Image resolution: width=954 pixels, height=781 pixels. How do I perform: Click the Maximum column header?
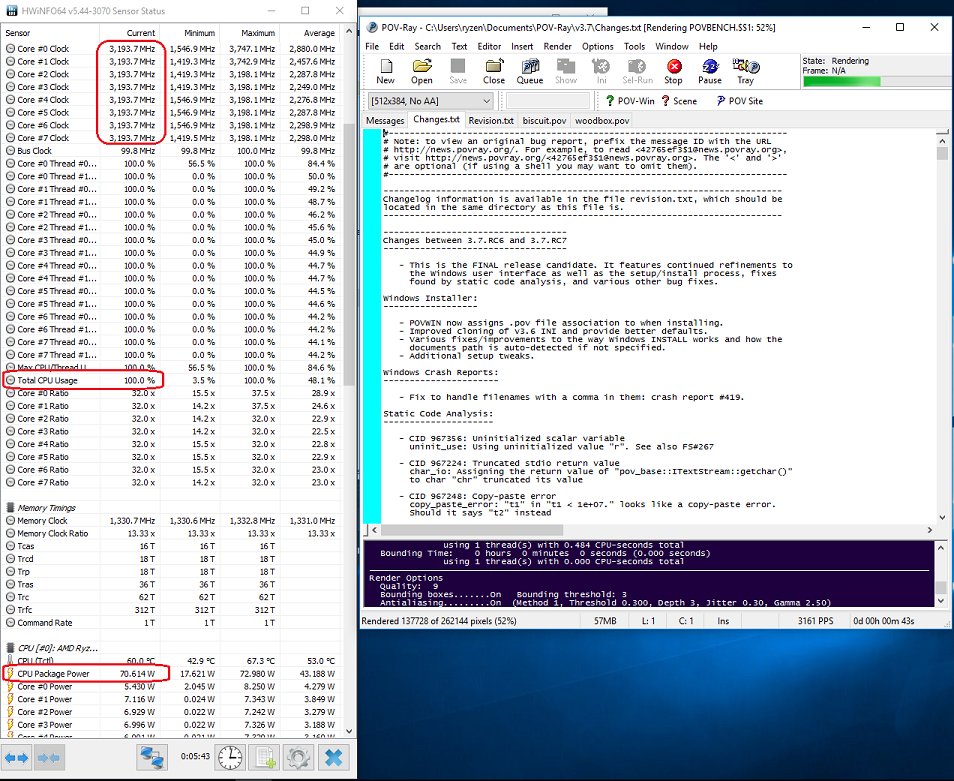point(249,33)
